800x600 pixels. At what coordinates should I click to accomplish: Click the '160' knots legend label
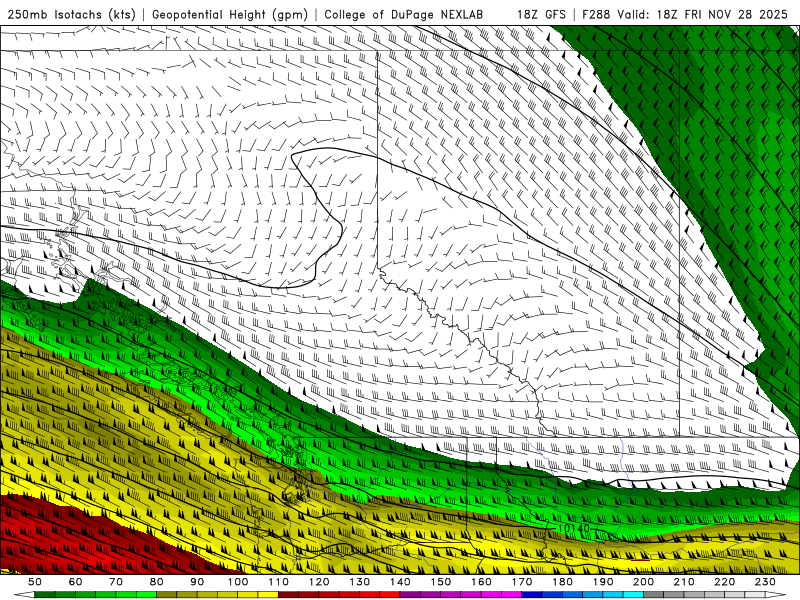[482, 582]
